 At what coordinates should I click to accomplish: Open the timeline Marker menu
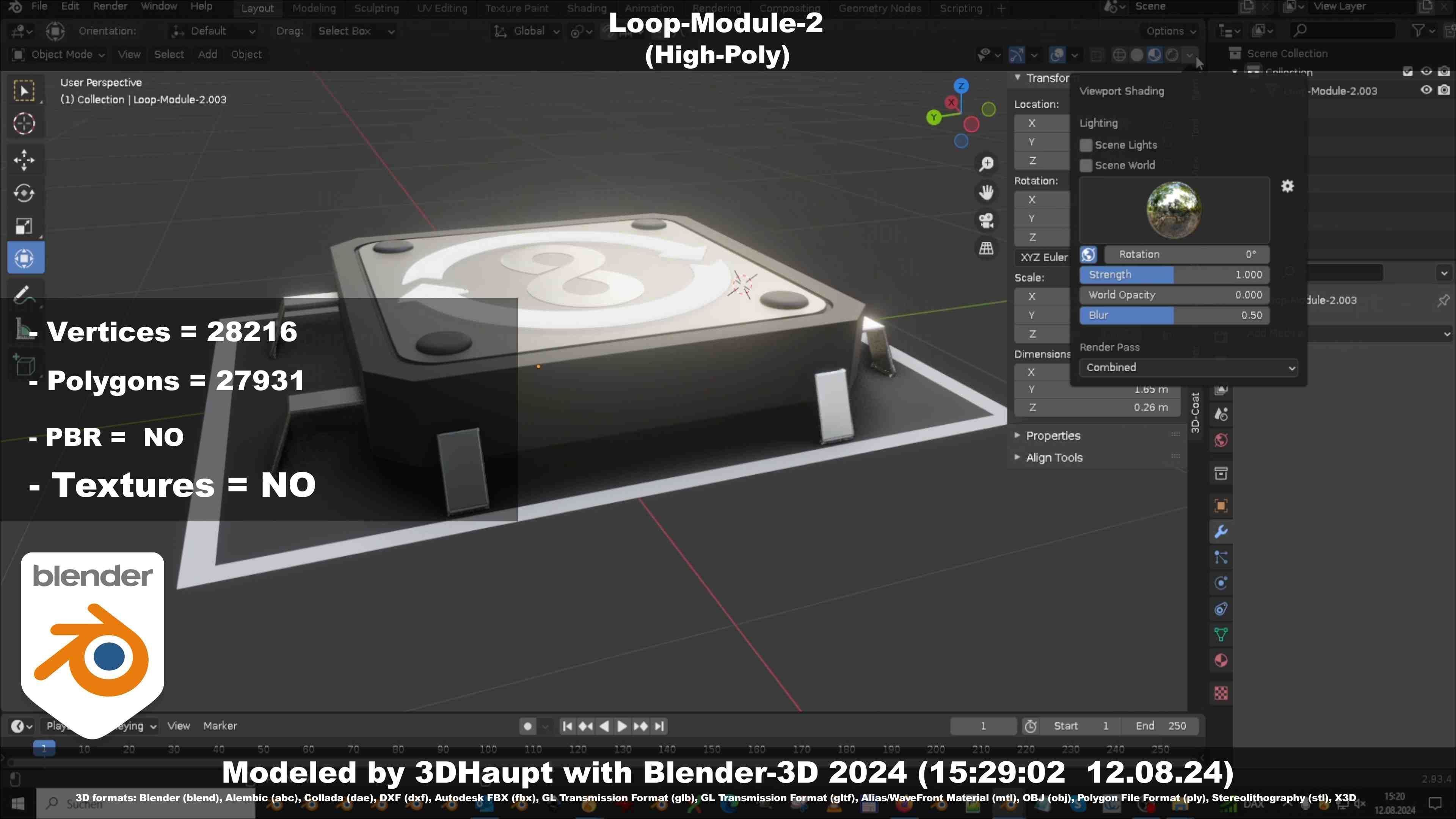pyautogui.click(x=220, y=726)
